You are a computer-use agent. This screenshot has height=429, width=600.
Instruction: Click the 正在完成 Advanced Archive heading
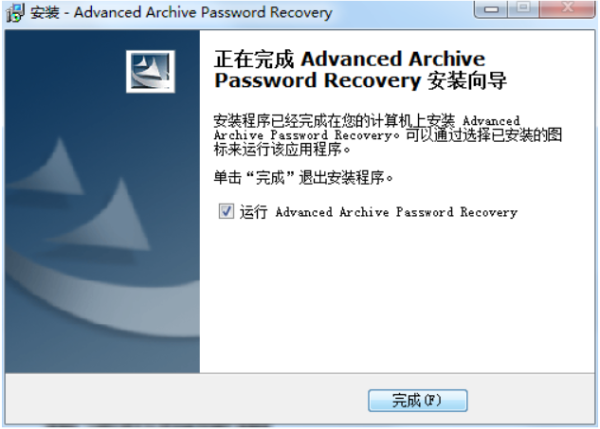pyautogui.click(x=349, y=59)
